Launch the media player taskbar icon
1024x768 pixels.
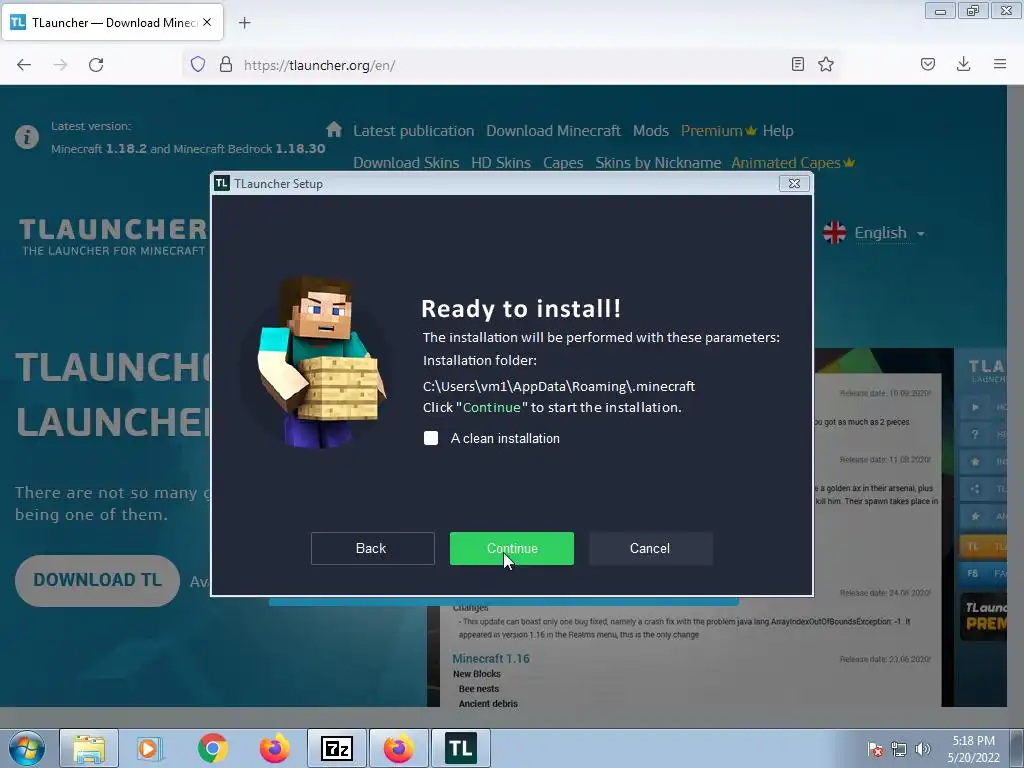(150, 748)
